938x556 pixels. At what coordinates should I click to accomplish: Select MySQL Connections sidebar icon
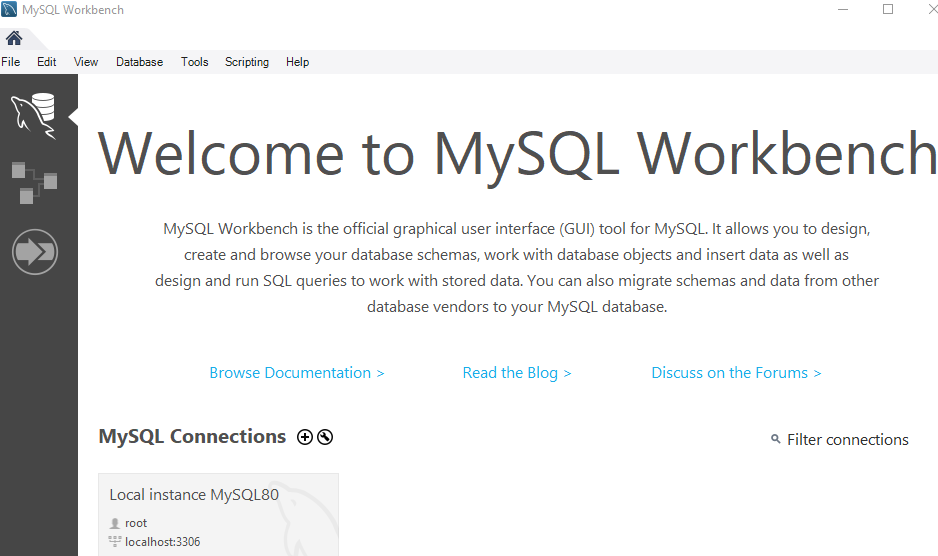(x=34, y=113)
